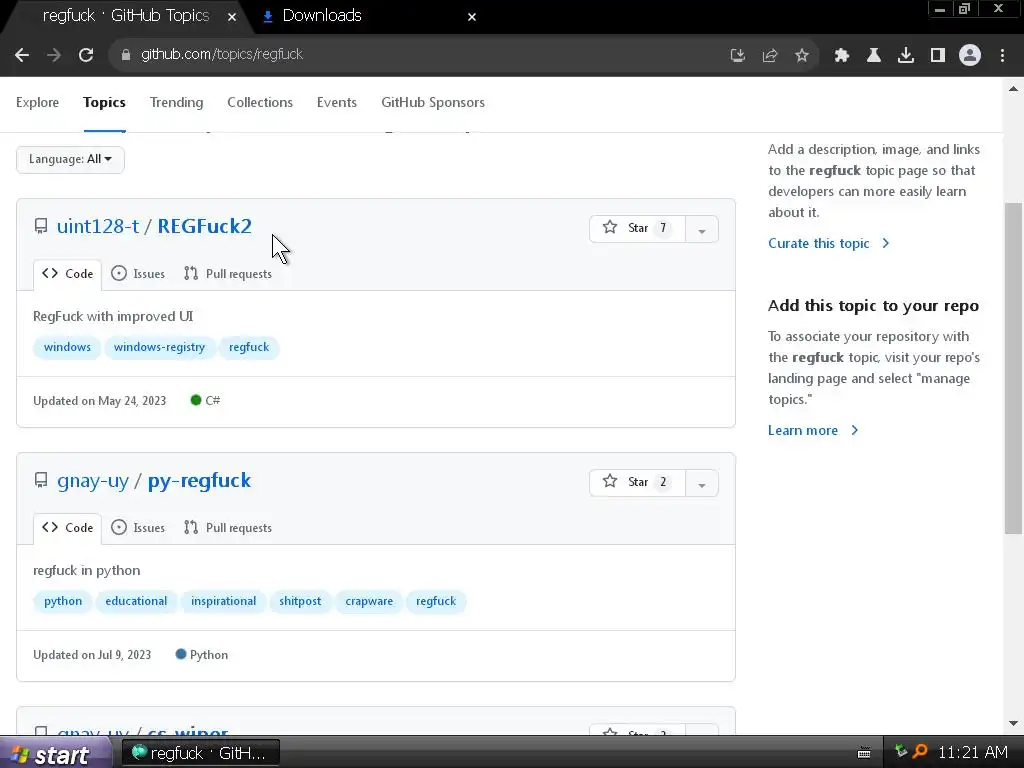Click the 11:21 AM taskbar clock
The width and height of the screenshot is (1024, 768).
[x=973, y=752]
